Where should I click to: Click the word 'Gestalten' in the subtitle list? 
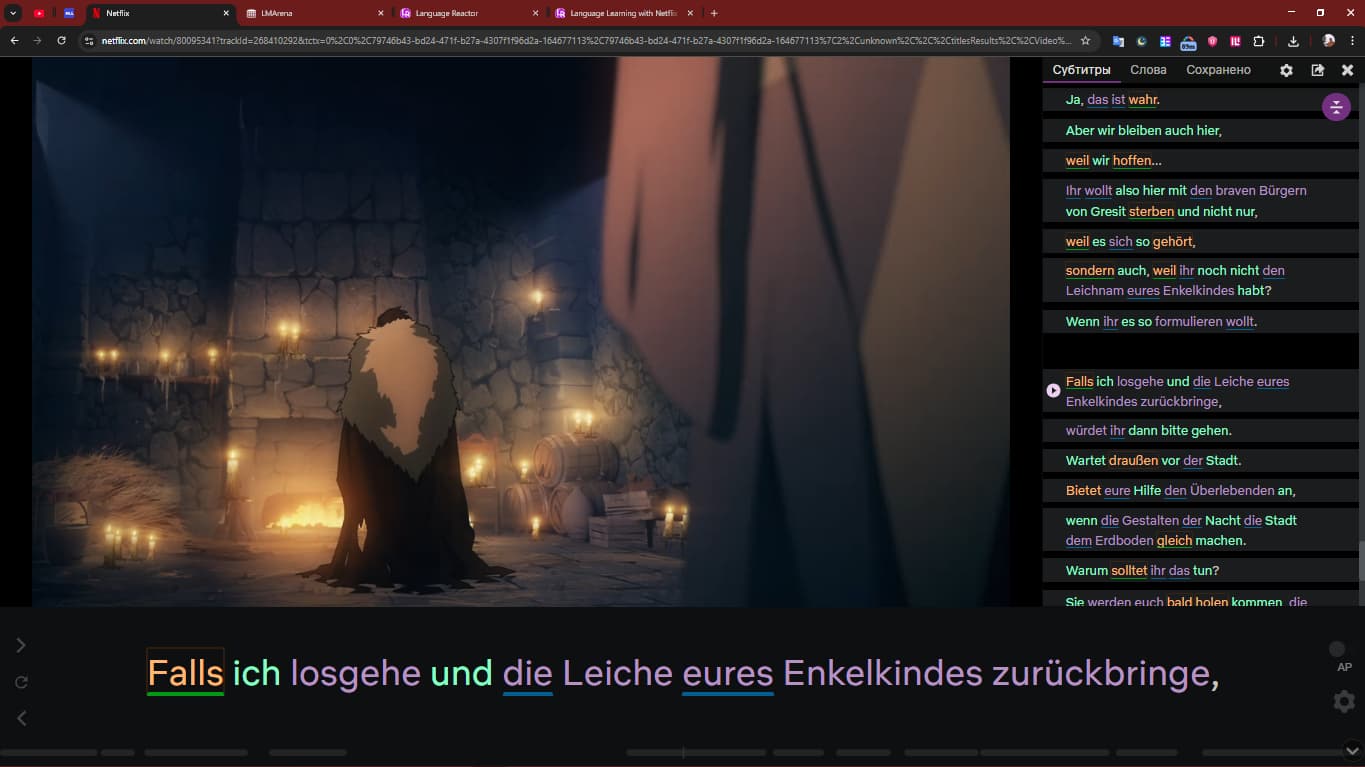point(1150,520)
